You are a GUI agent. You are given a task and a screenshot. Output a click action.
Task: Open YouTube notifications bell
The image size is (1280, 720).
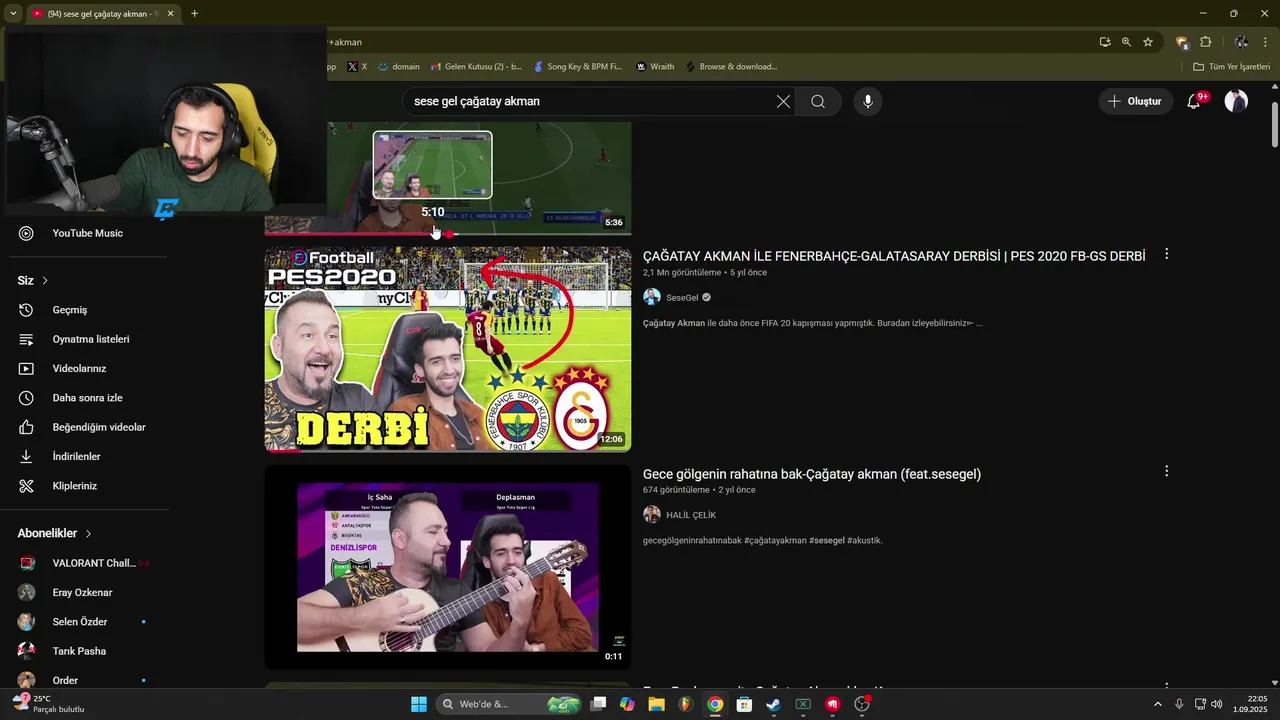tap(1194, 101)
